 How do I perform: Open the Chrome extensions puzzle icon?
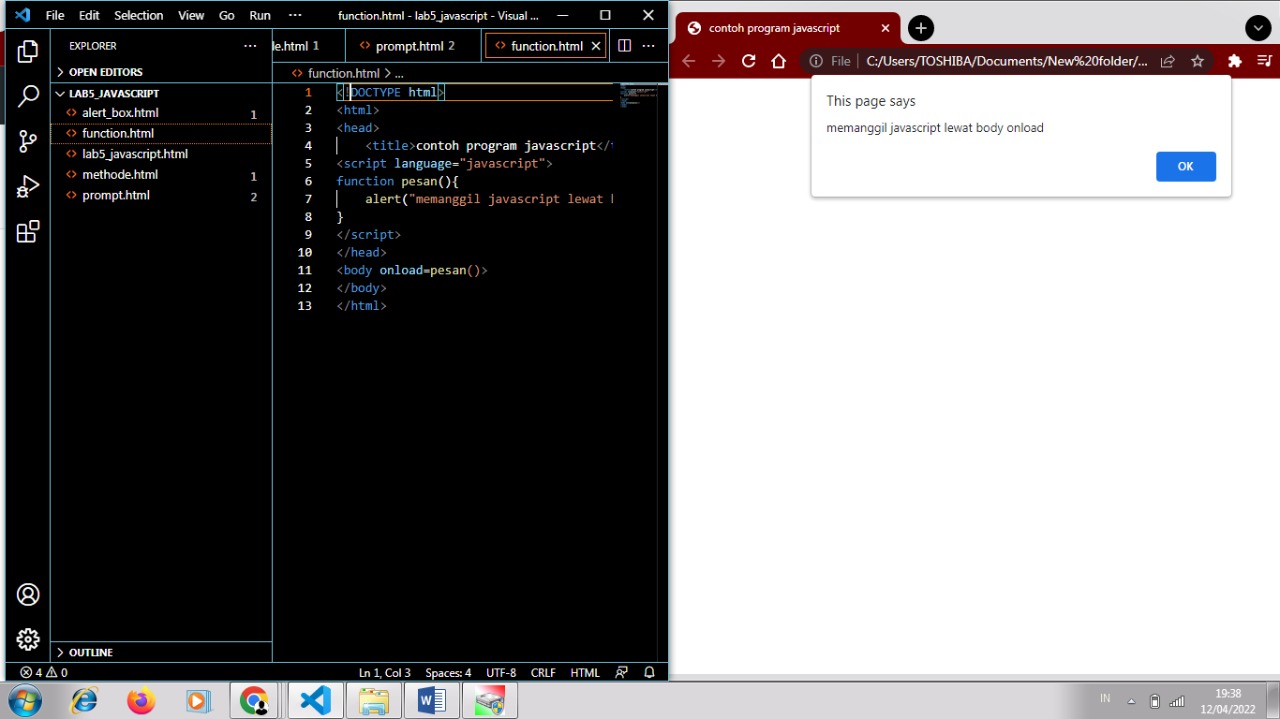(x=1234, y=61)
